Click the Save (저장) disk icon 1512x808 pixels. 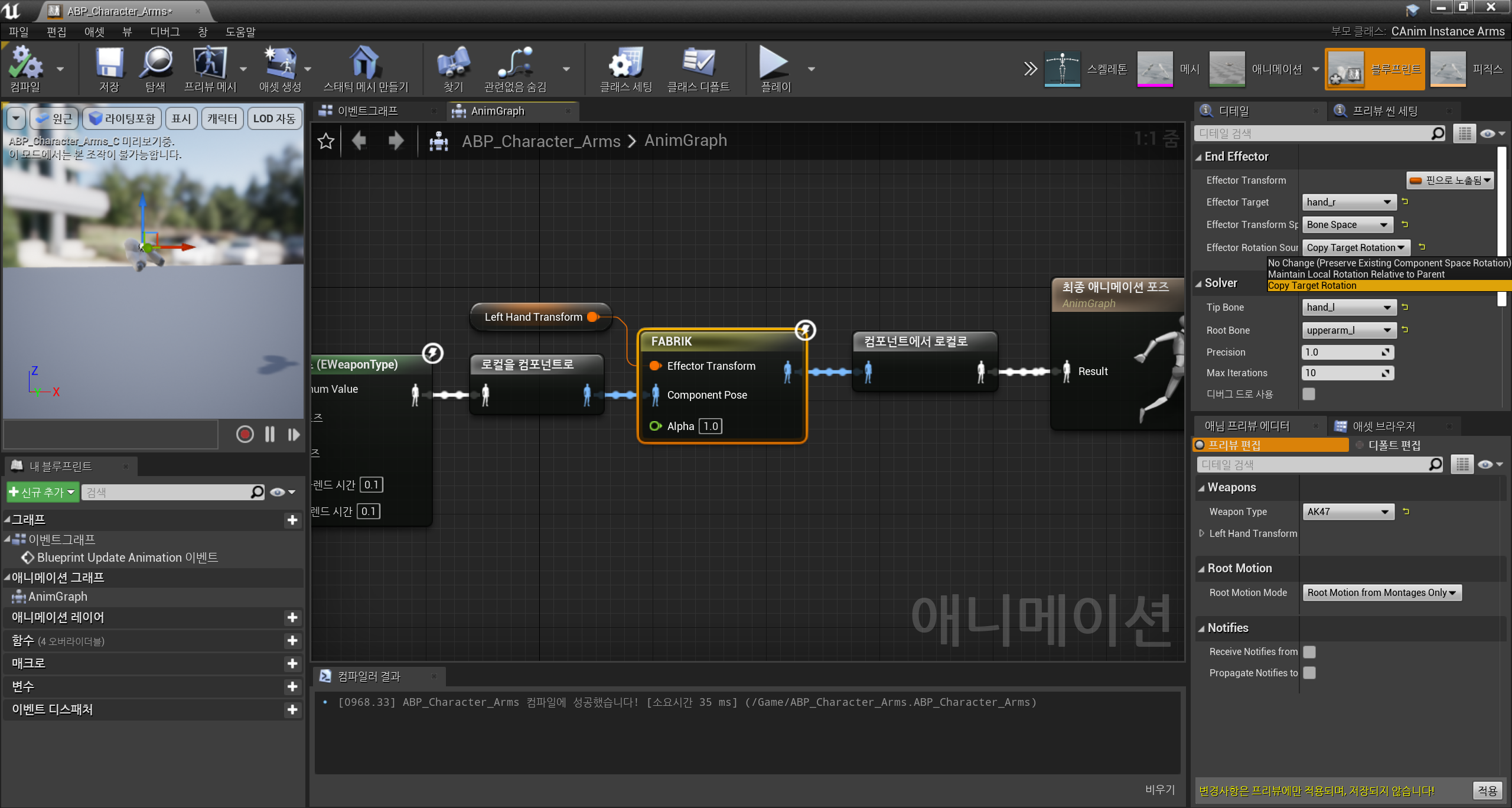[109, 63]
